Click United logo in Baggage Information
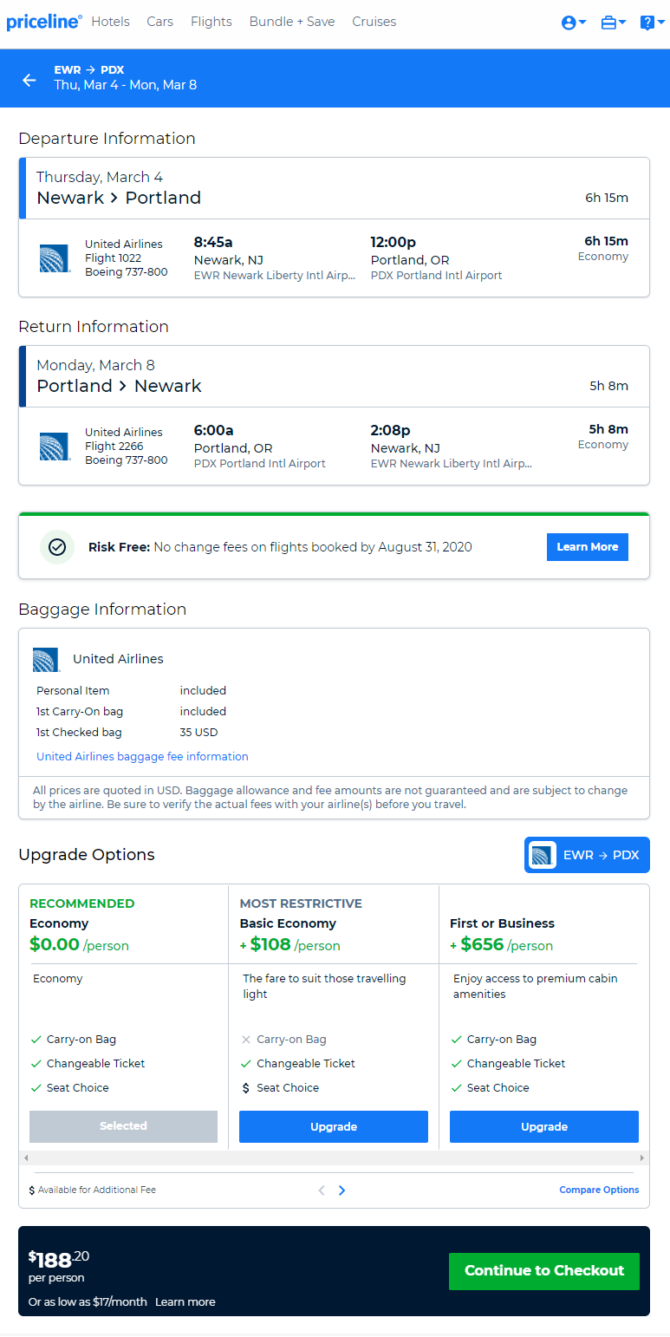 (46, 659)
